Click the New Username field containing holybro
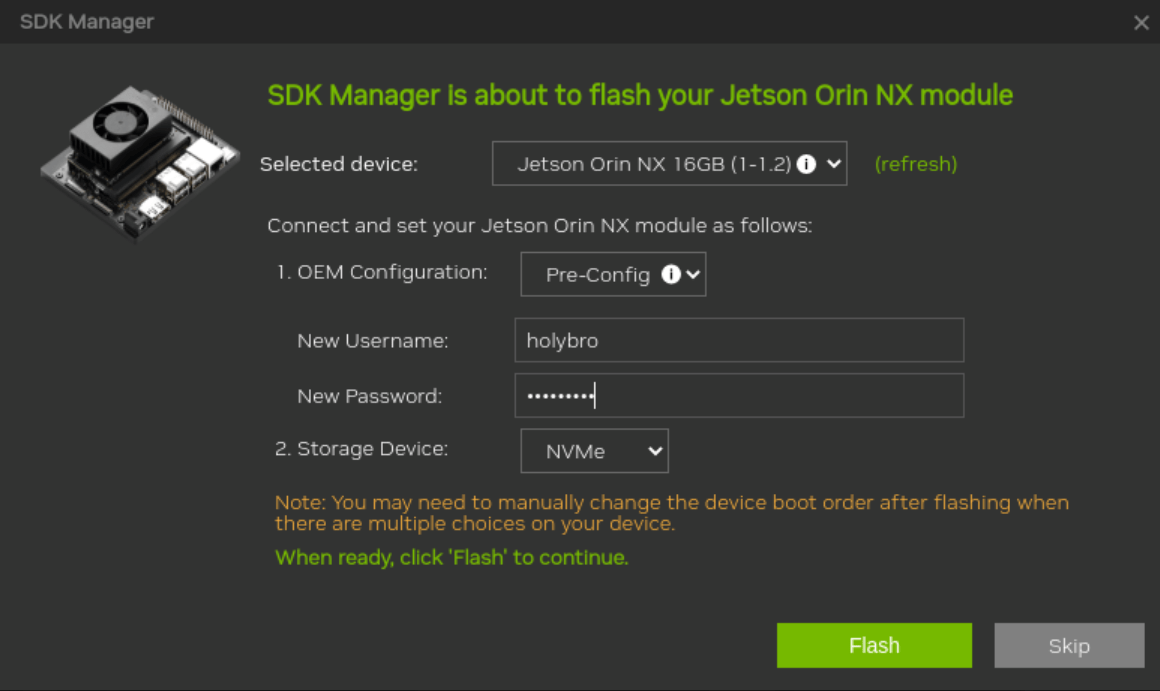Image resolution: width=1160 pixels, height=691 pixels. tap(740, 340)
